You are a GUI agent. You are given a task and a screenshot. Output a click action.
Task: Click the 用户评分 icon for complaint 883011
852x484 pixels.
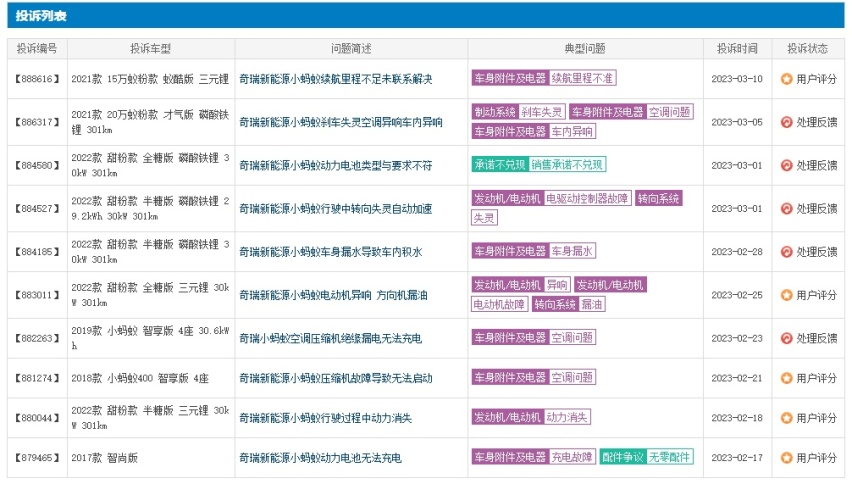point(786,295)
